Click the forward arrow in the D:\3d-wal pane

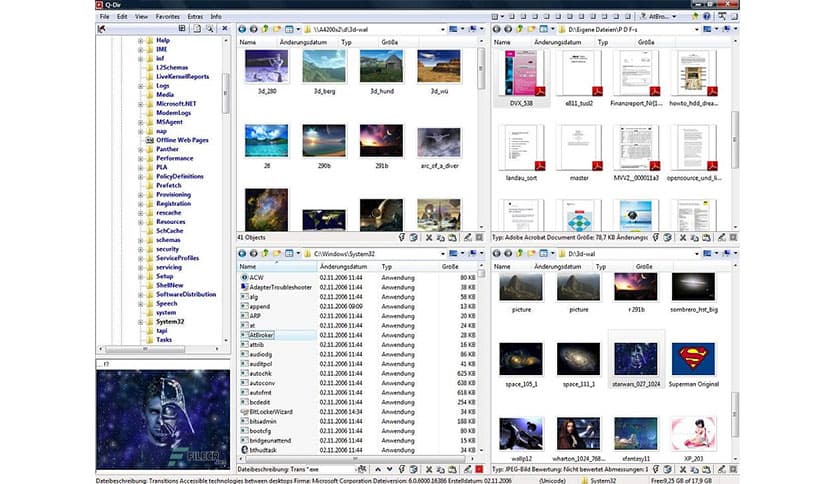[509, 255]
